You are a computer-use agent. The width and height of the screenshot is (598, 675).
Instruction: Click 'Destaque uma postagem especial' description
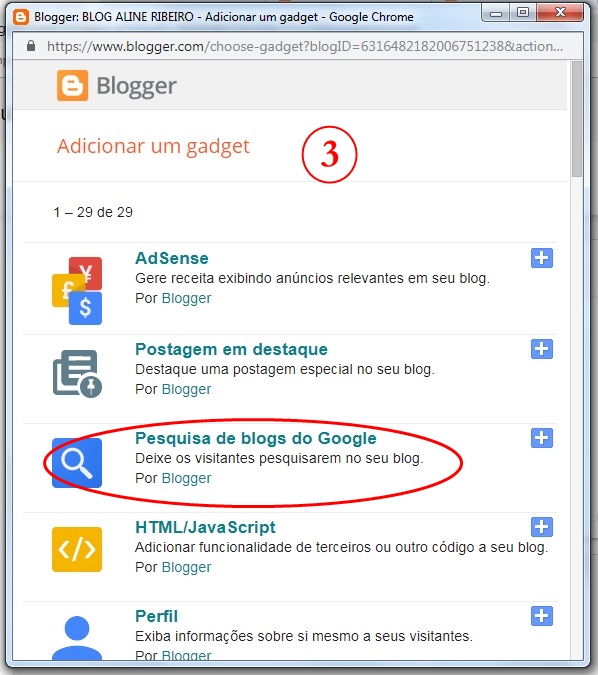click(x=285, y=369)
